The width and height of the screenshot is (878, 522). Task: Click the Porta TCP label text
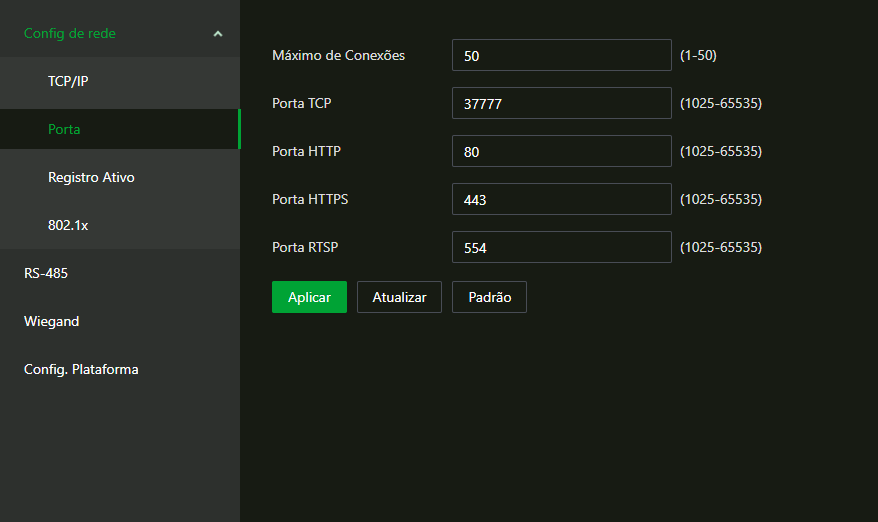point(302,103)
